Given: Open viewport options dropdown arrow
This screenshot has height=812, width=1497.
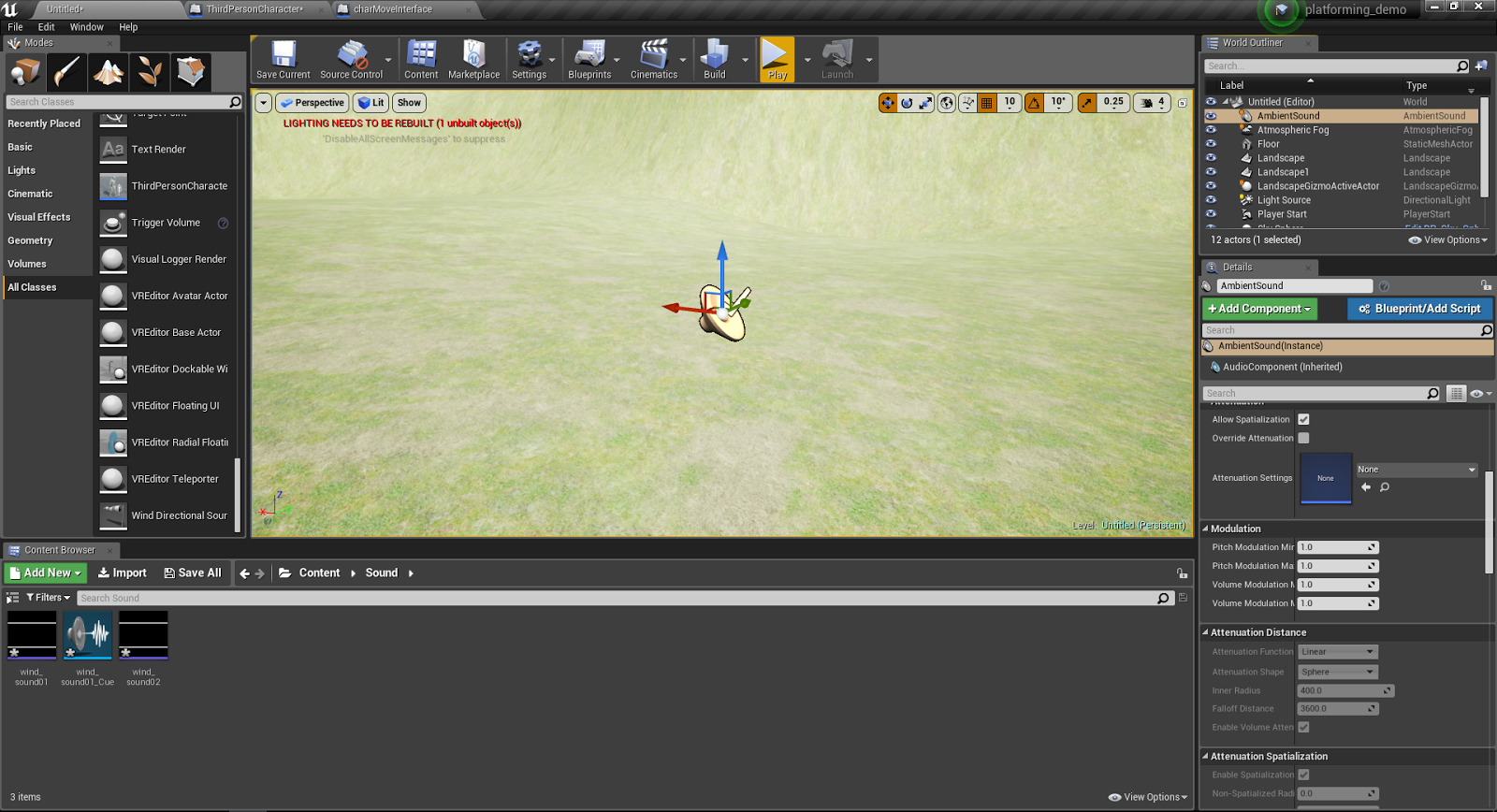Looking at the screenshot, I should [263, 103].
